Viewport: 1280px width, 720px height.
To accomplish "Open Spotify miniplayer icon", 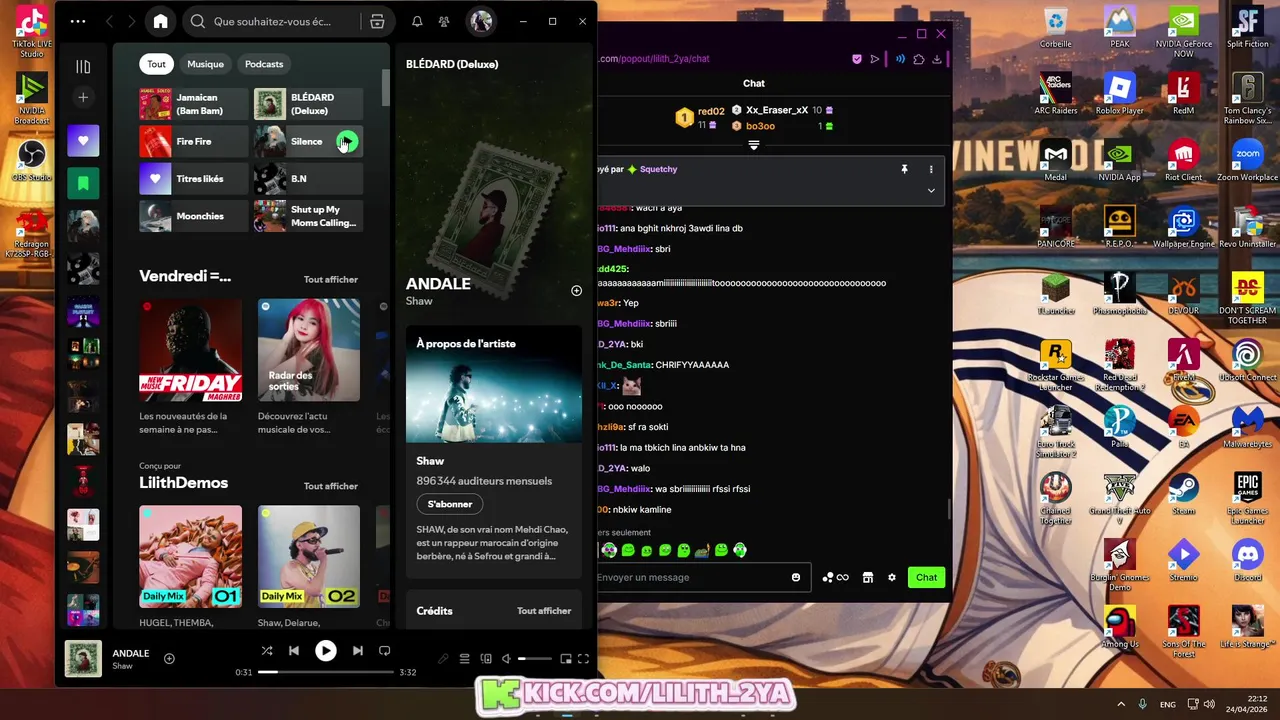I will (565, 658).
